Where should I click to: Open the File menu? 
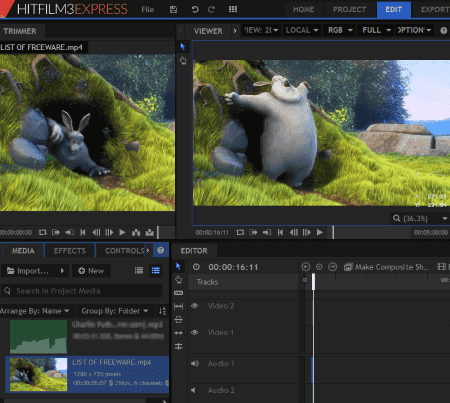point(147,9)
